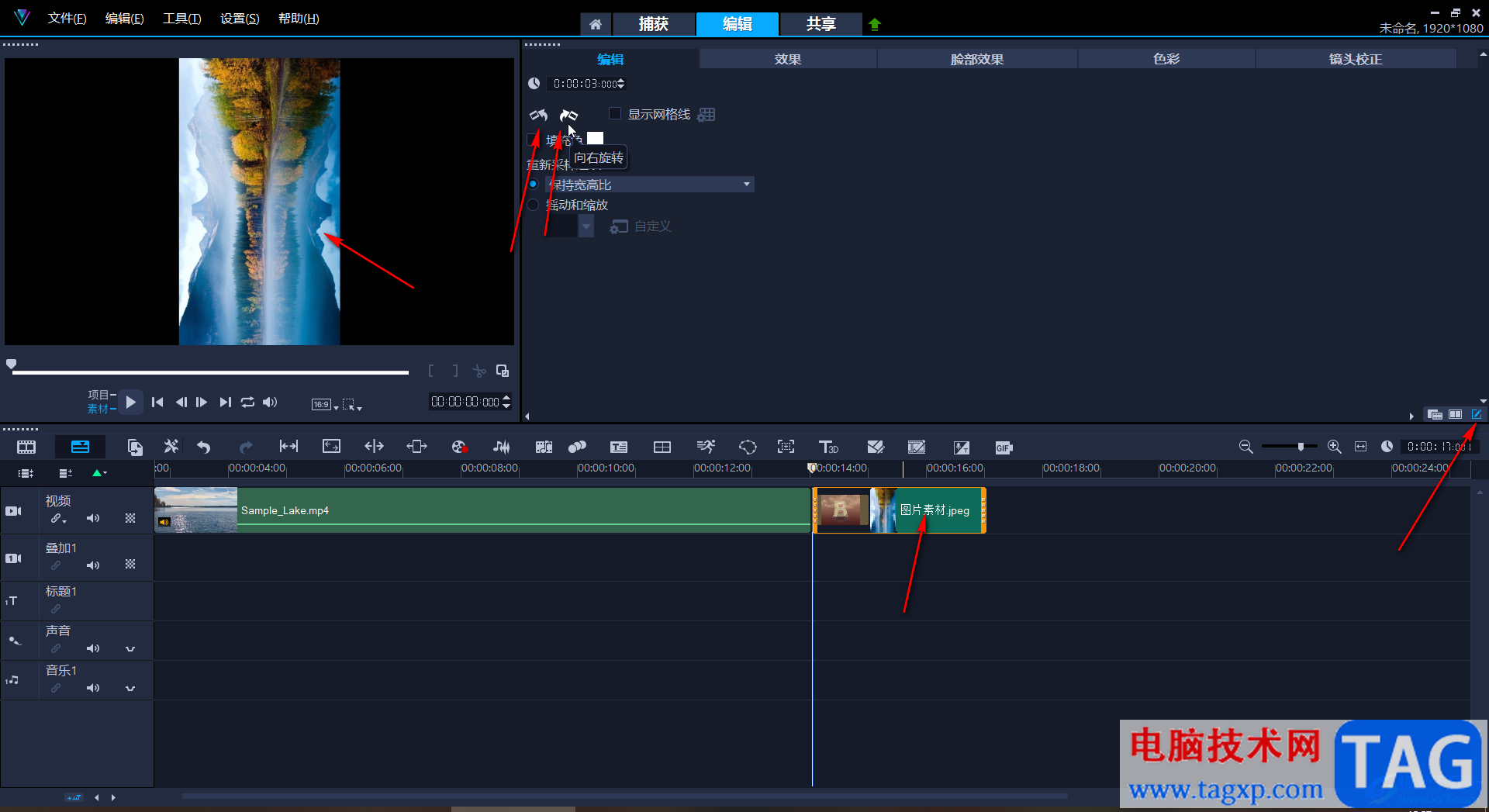Open the video track ripple editing dropdown
Viewport: 1489px width, 812px height.
click(59, 519)
